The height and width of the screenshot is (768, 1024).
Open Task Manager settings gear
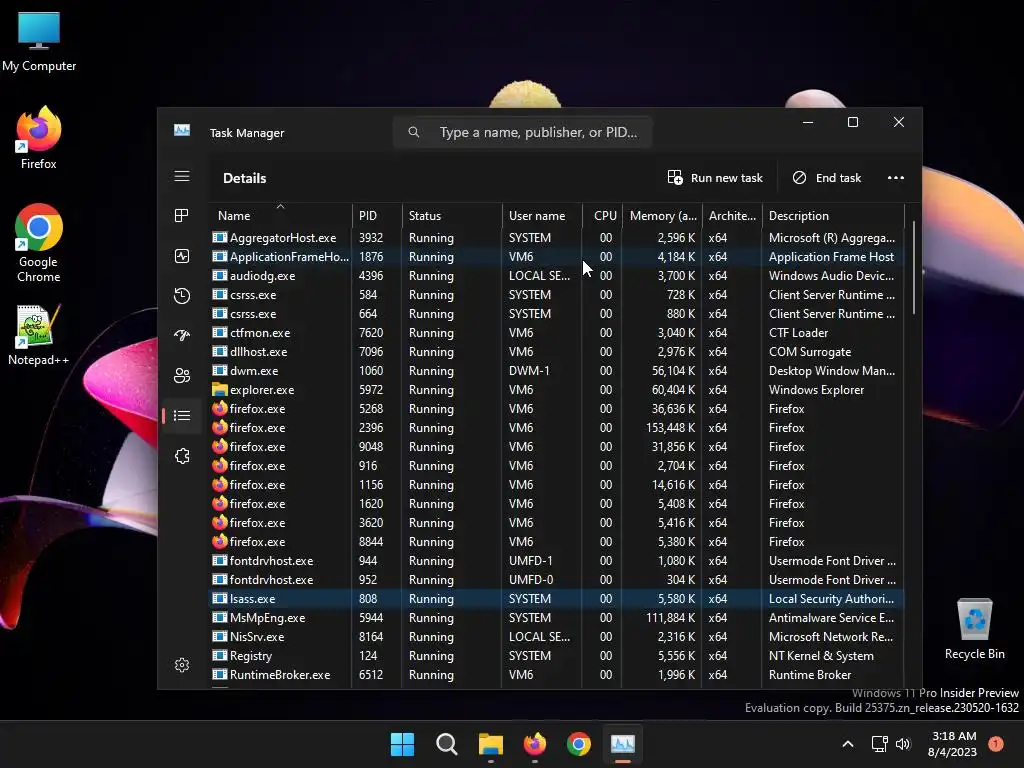pyautogui.click(x=182, y=665)
